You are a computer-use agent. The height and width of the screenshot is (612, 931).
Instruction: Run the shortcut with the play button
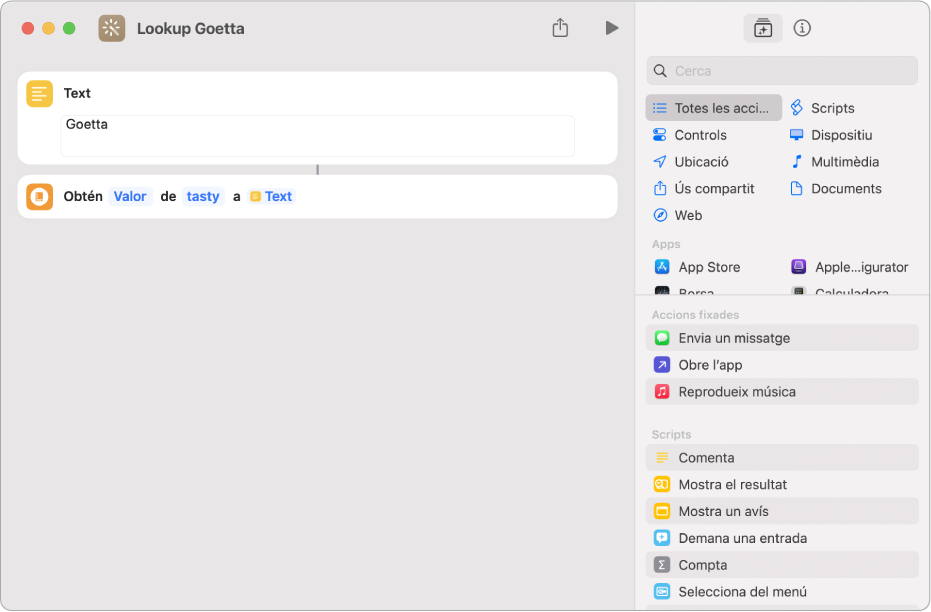click(x=612, y=28)
